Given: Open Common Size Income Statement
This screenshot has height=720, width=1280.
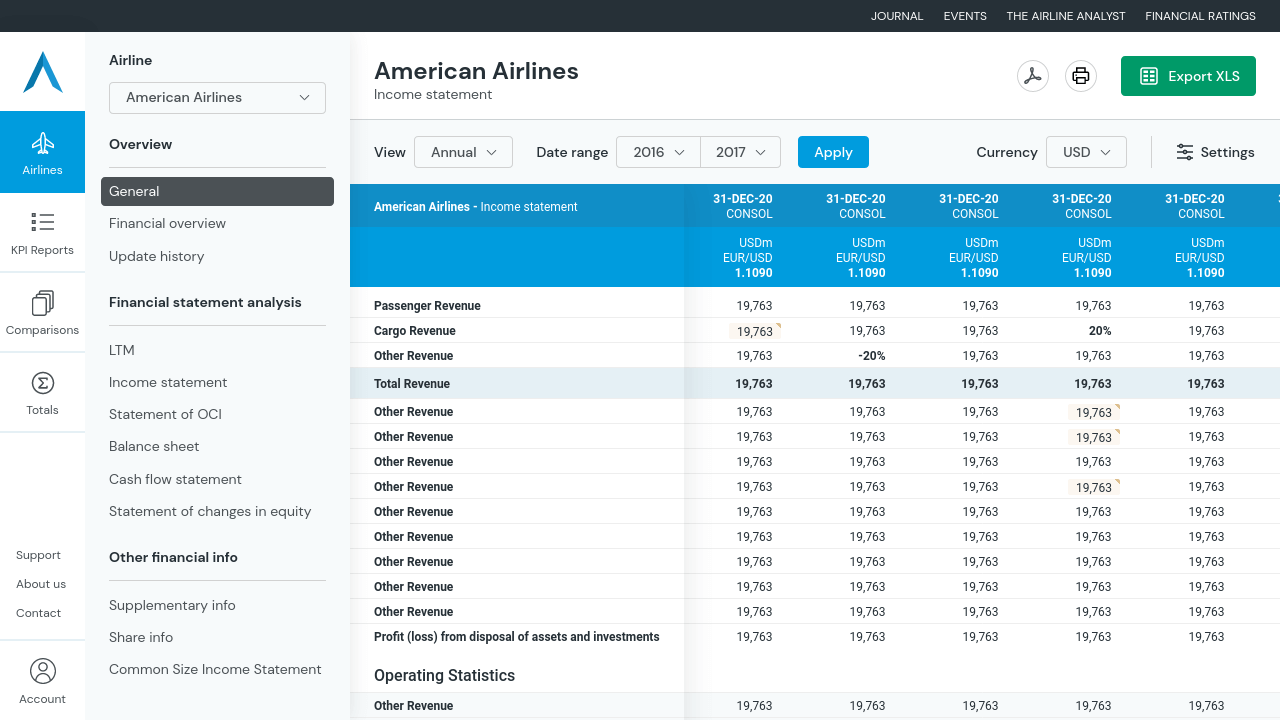Looking at the screenshot, I should coord(215,669).
